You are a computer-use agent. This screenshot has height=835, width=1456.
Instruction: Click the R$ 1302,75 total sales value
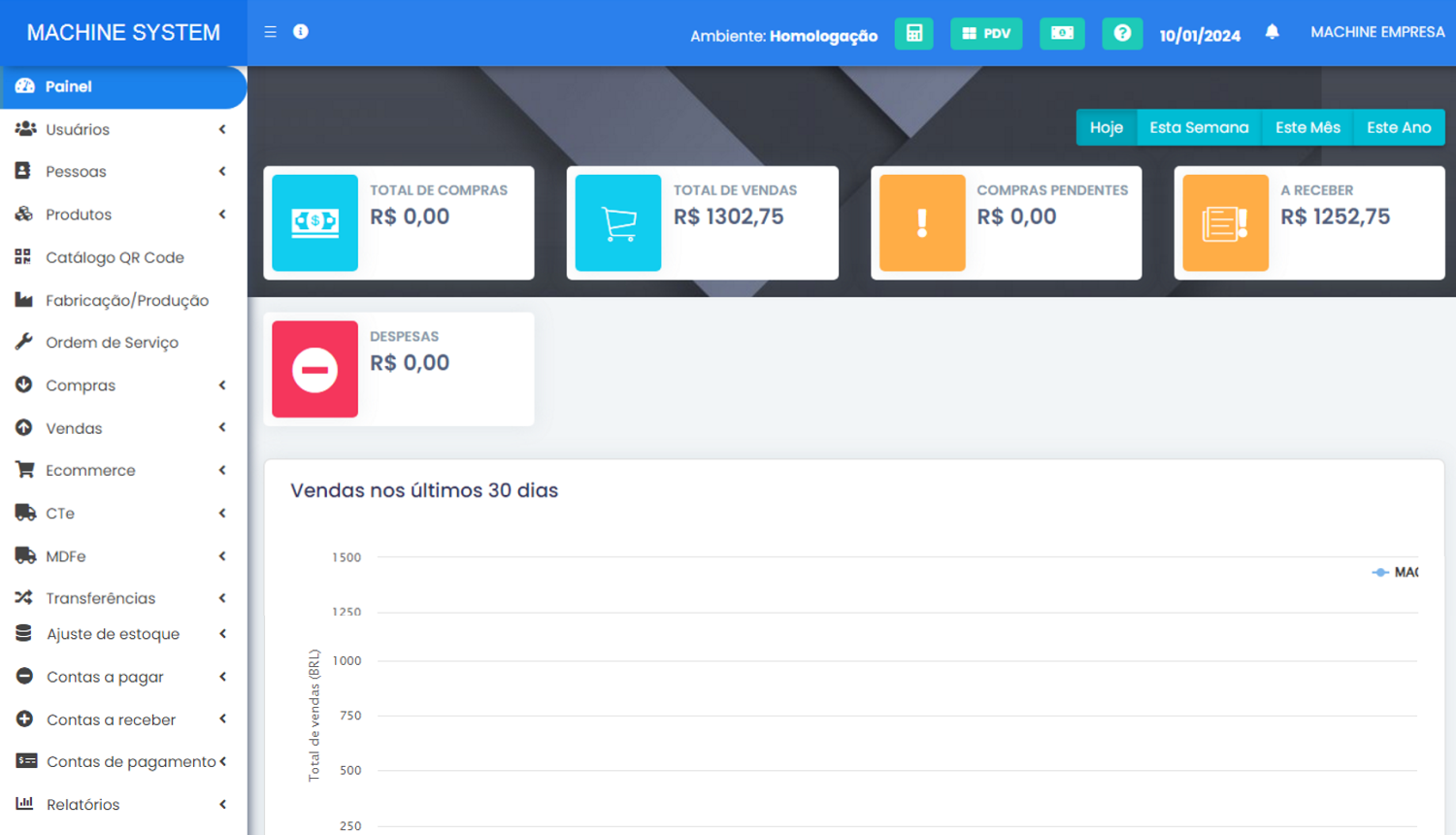point(729,217)
